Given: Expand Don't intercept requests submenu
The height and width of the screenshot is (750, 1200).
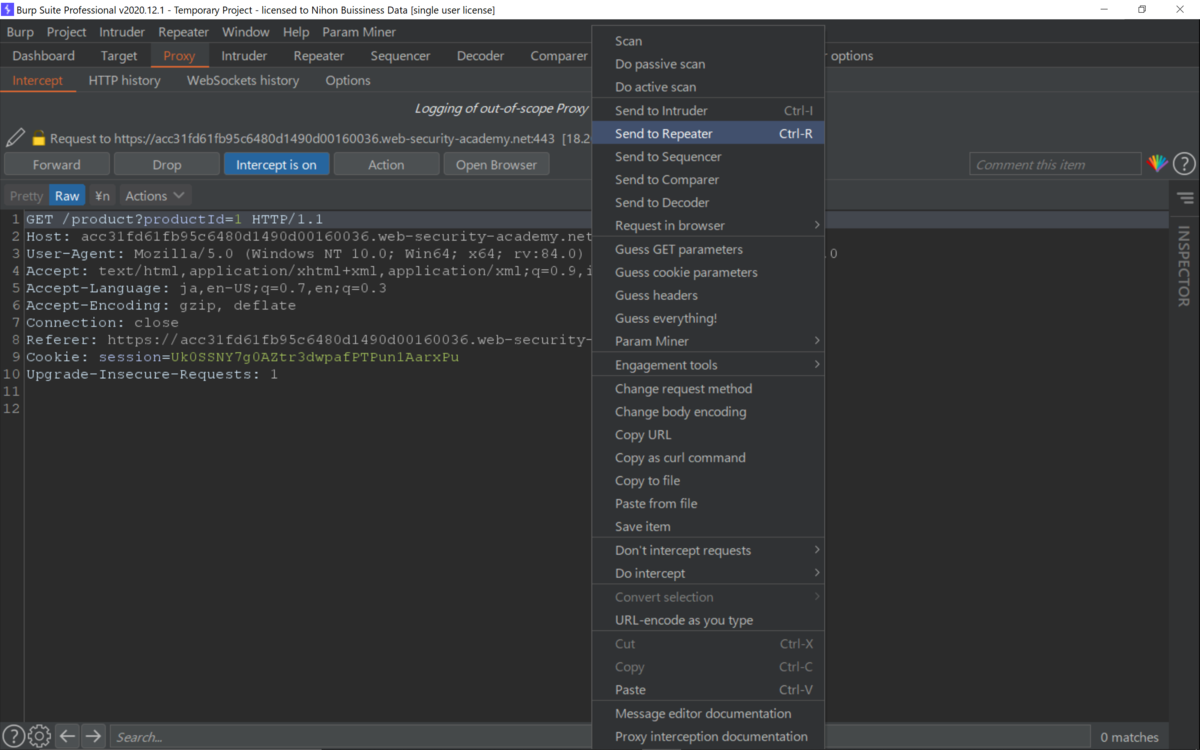Looking at the screenshot, I should (708, 550).
